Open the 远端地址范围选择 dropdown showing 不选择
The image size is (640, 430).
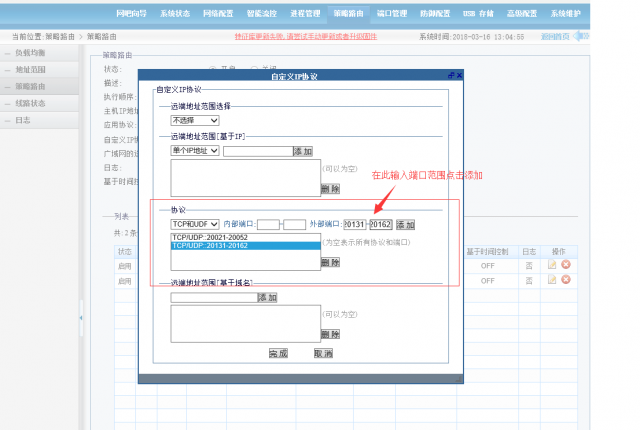coord(194,120)
